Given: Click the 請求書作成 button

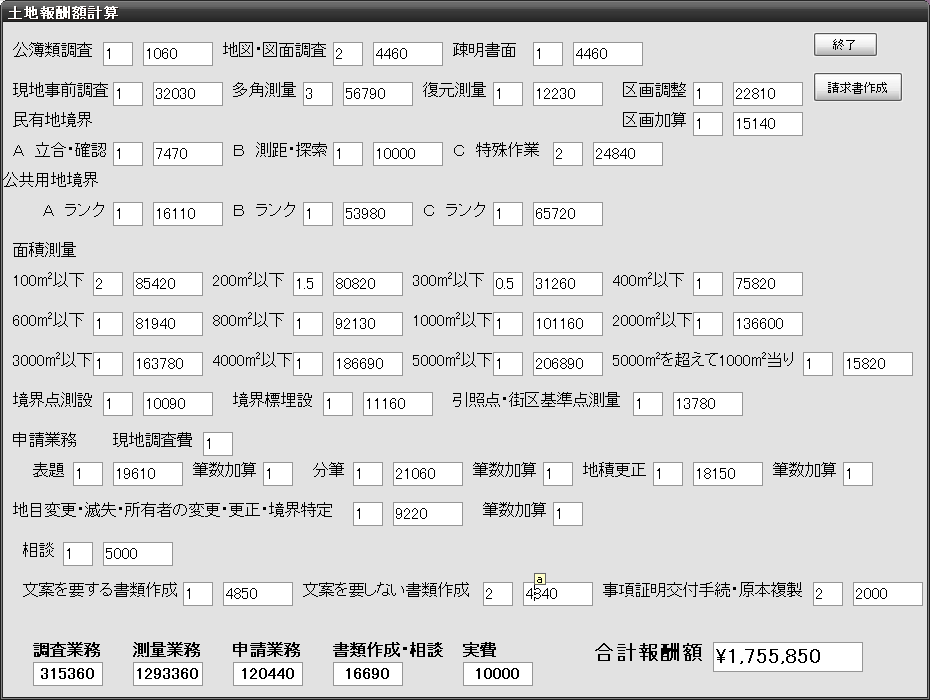Looking at the screenshot, I should click(x=857, y=88).
